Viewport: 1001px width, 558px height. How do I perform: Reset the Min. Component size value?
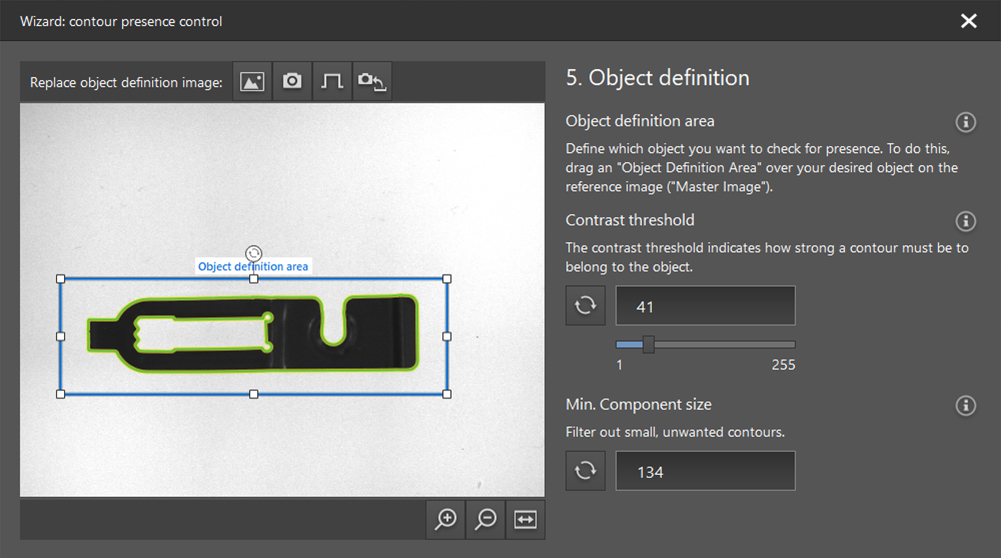point(585,471)
